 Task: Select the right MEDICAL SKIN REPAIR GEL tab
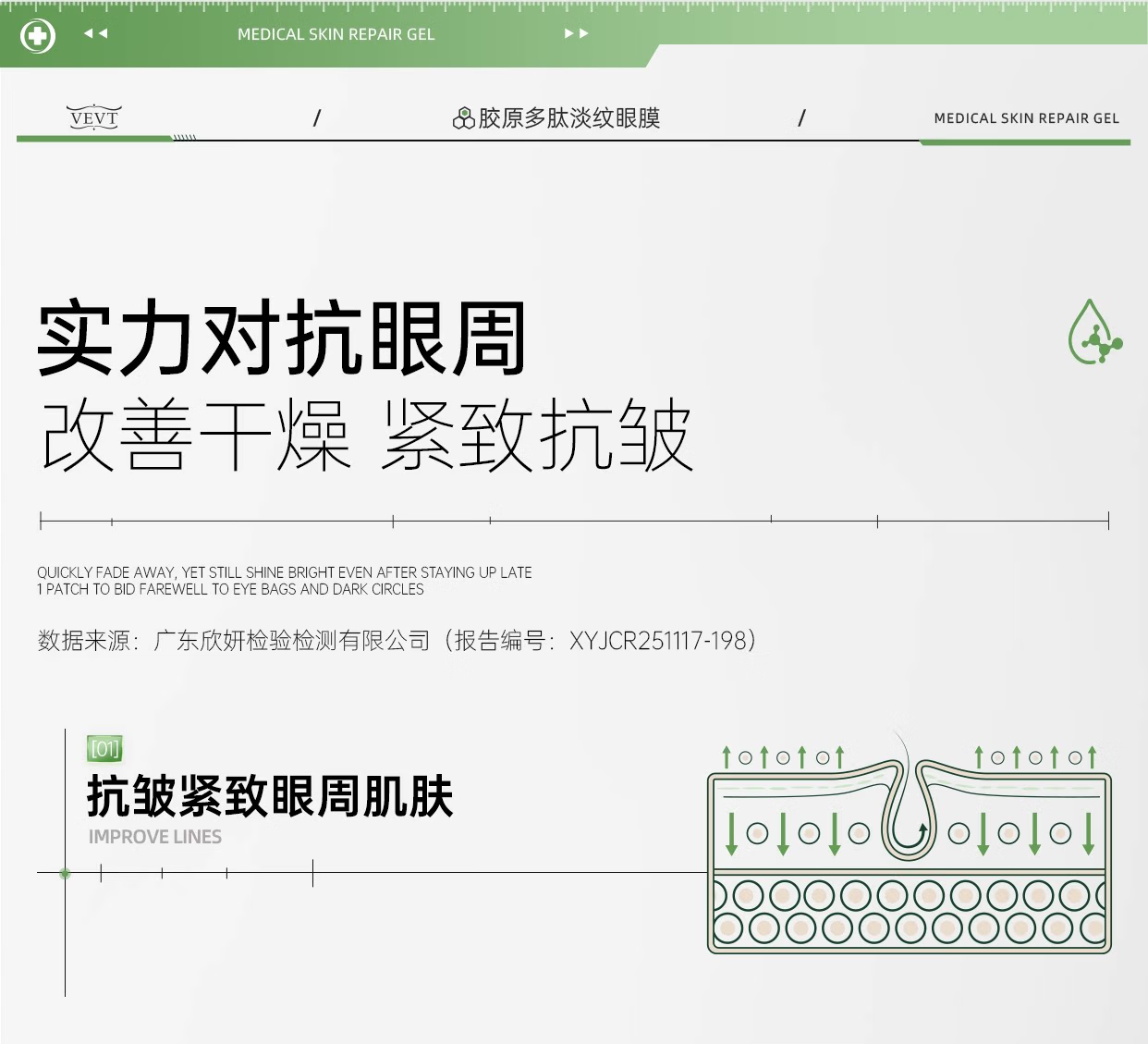pyautogui.click(x=1026, y=118)
